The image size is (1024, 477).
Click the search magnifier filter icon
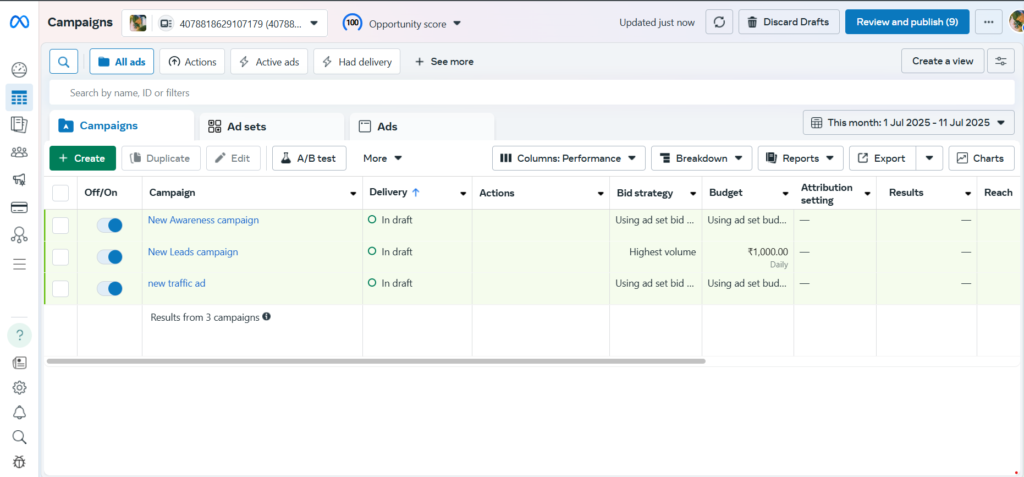(63, 62)
